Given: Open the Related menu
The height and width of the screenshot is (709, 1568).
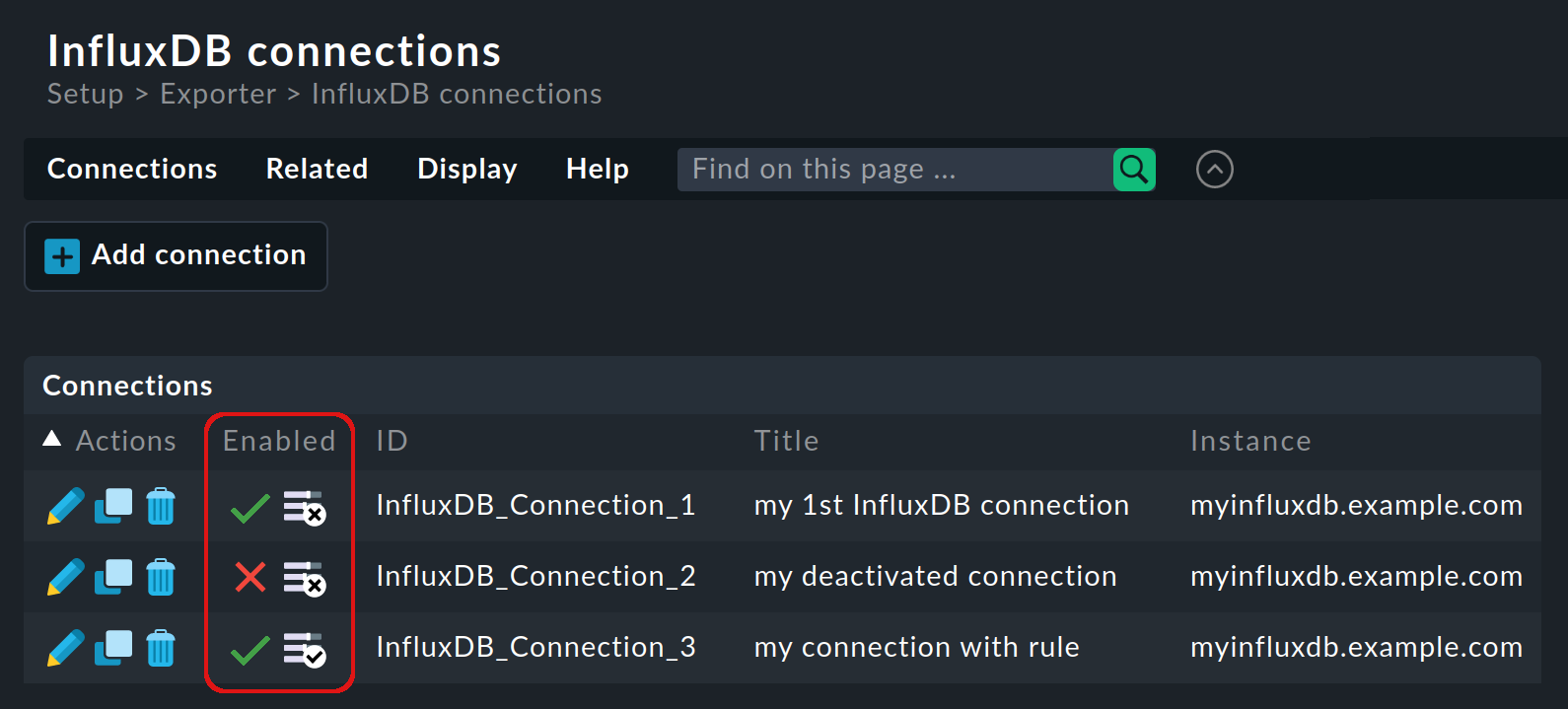Looking at the screenshot, I should point(317,169).
